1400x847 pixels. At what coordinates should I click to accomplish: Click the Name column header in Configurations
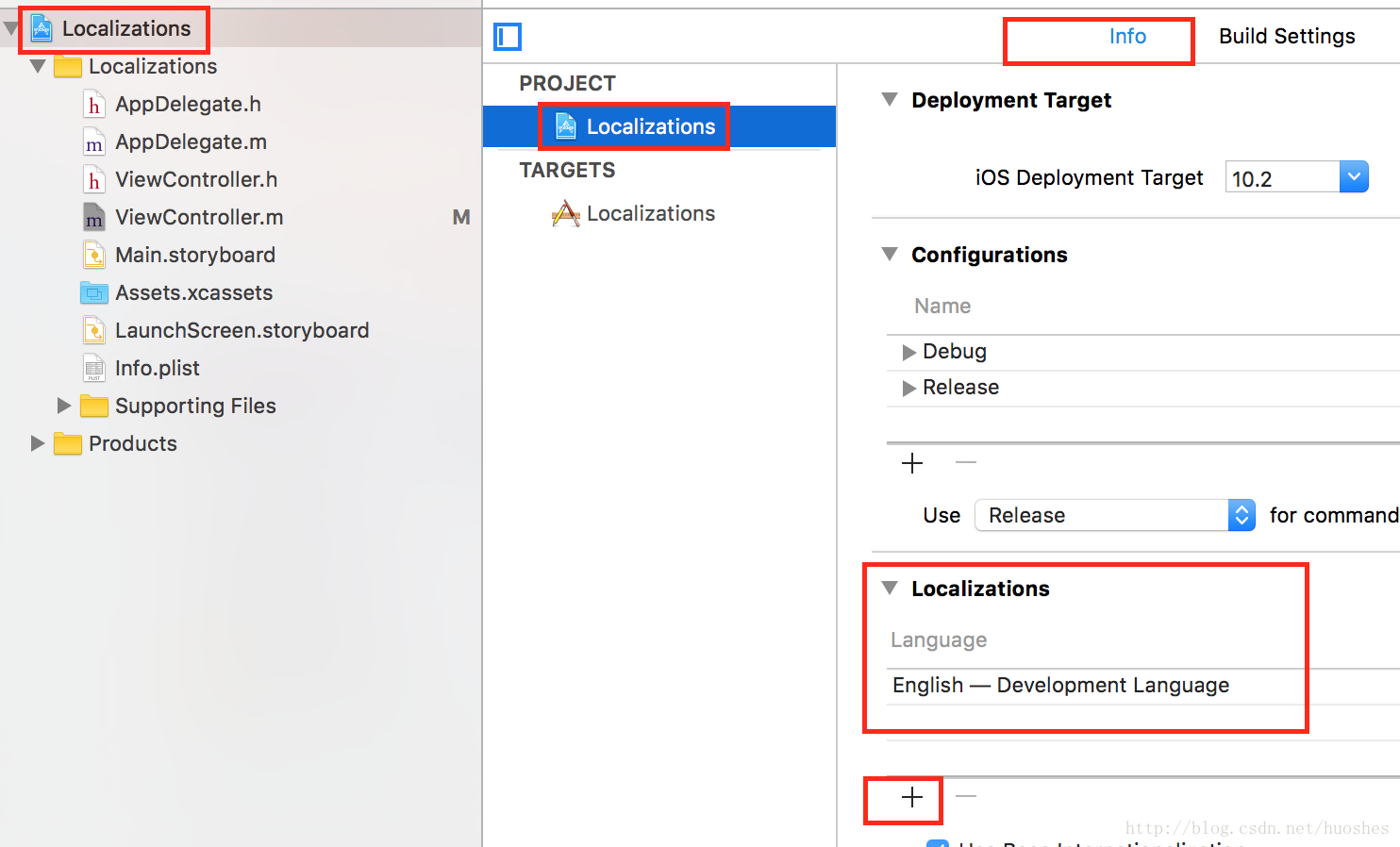(x=942, y=306)
